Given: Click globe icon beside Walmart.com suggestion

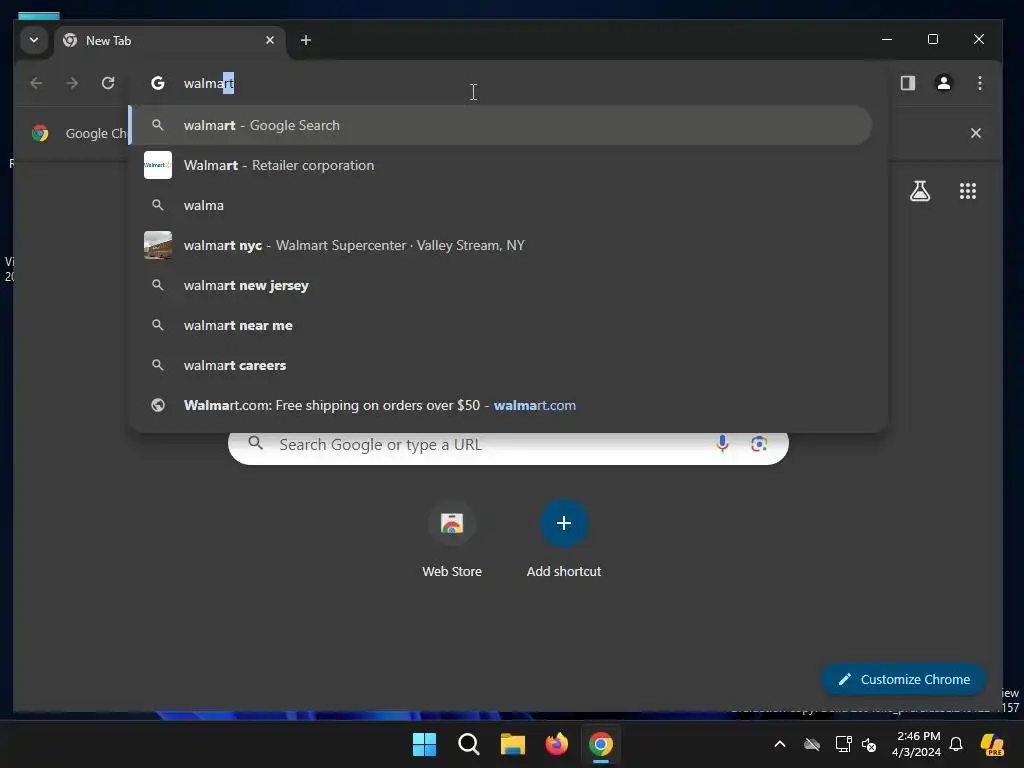Looking at the screenshot, I should pyautogui.click(x=158, y=406).
